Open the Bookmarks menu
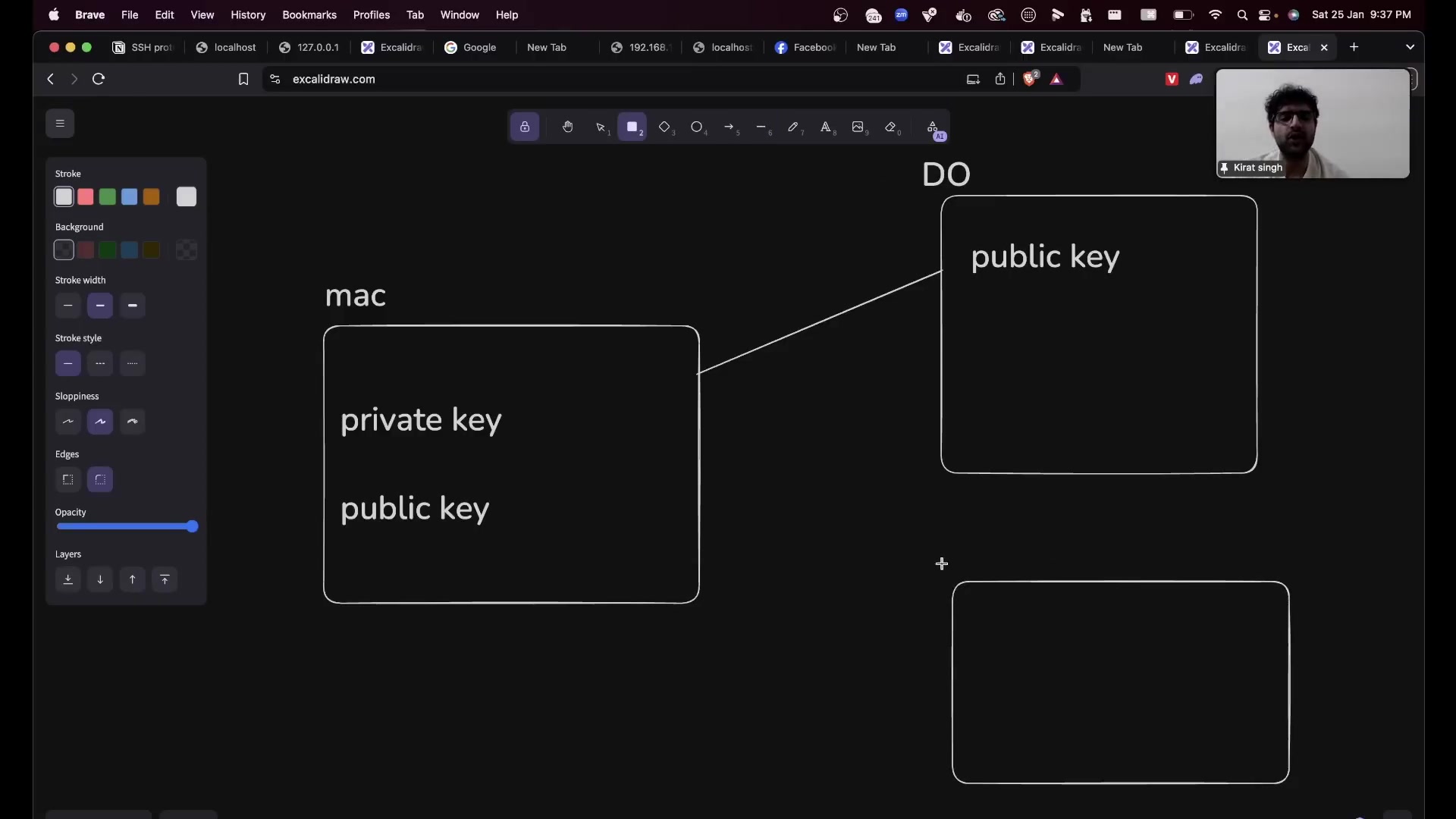The width and height of the screenshot is (1456, 819). click(x=309, y=14)
